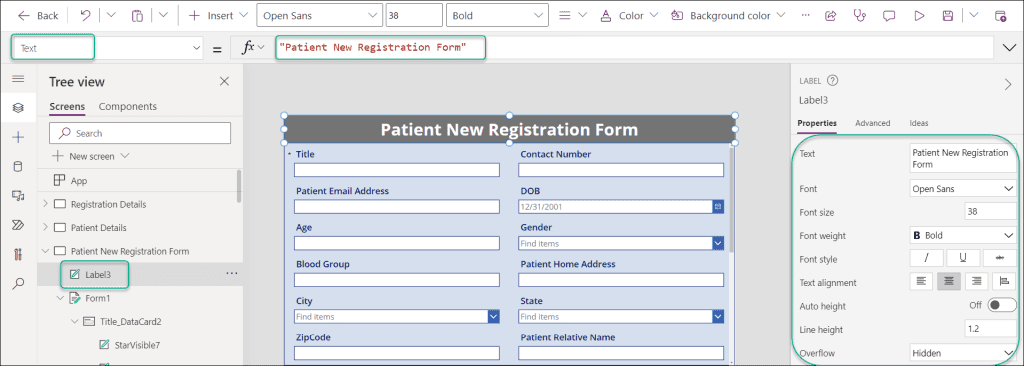Click the fx formula button

coord(253,48)
